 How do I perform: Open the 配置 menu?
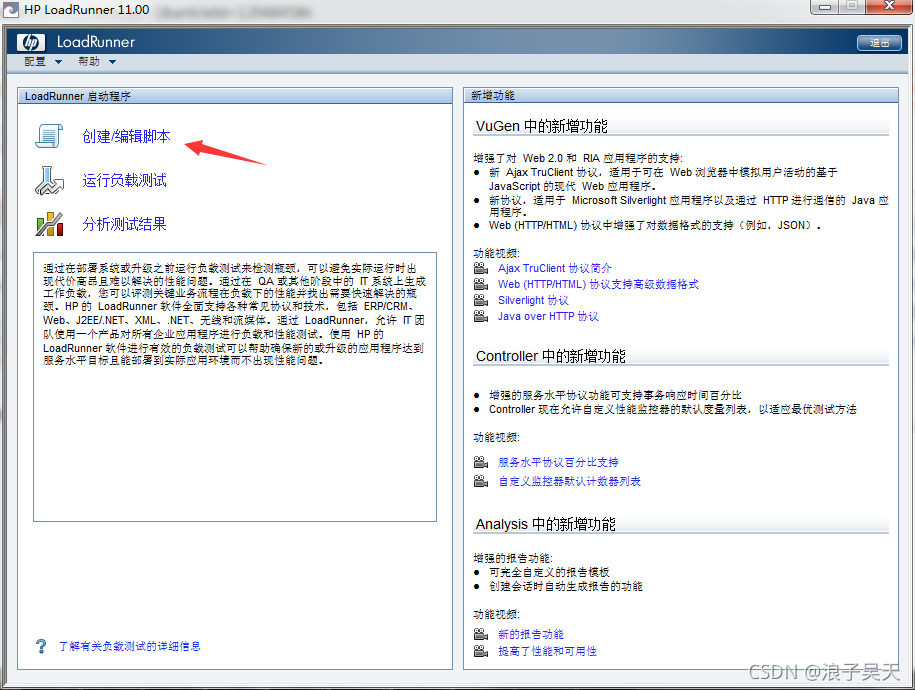[34, 61]
